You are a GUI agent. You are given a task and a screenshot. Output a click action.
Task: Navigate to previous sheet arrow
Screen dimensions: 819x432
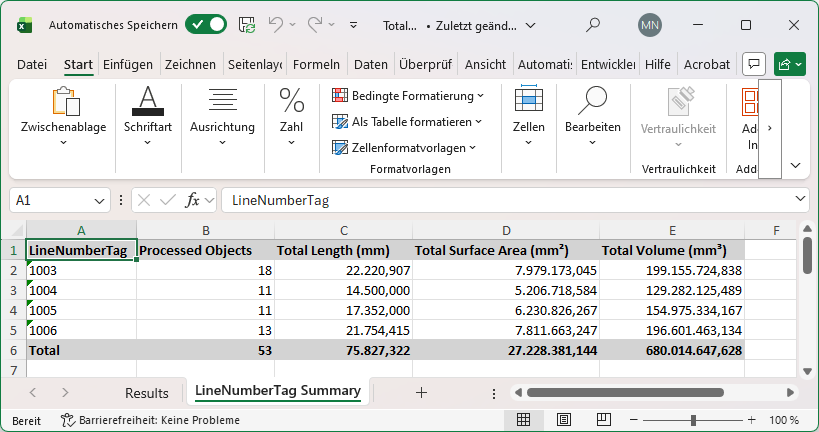tap(33, 392)
